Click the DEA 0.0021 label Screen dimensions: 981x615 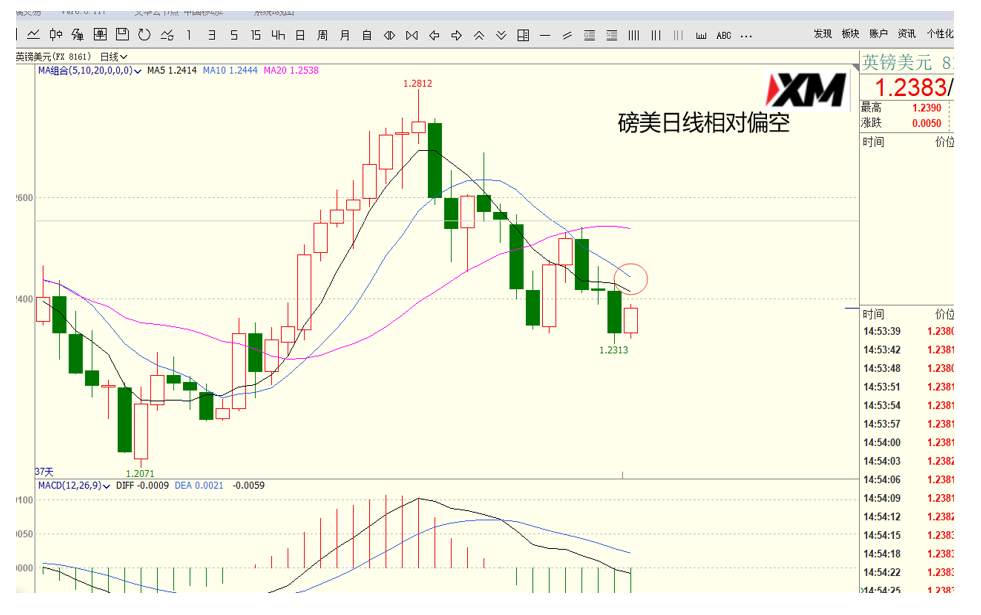tap(198, 485)
